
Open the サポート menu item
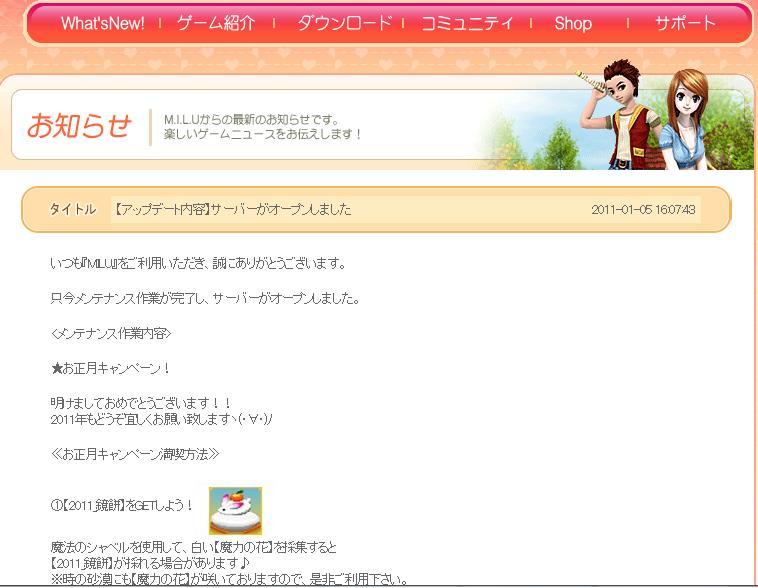pos(685,24)
